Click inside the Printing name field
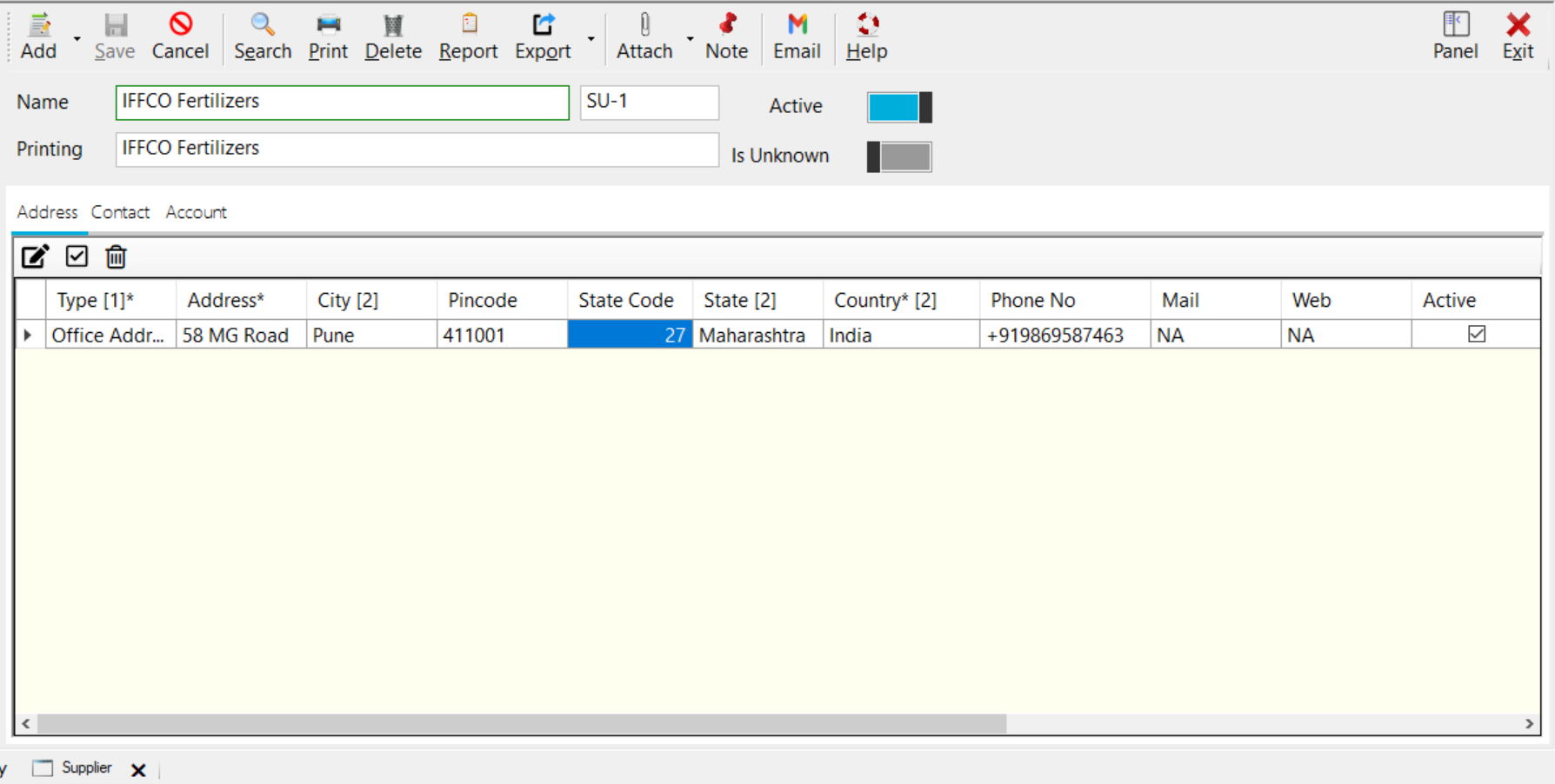1555x784 pixels. coord(416,149)
